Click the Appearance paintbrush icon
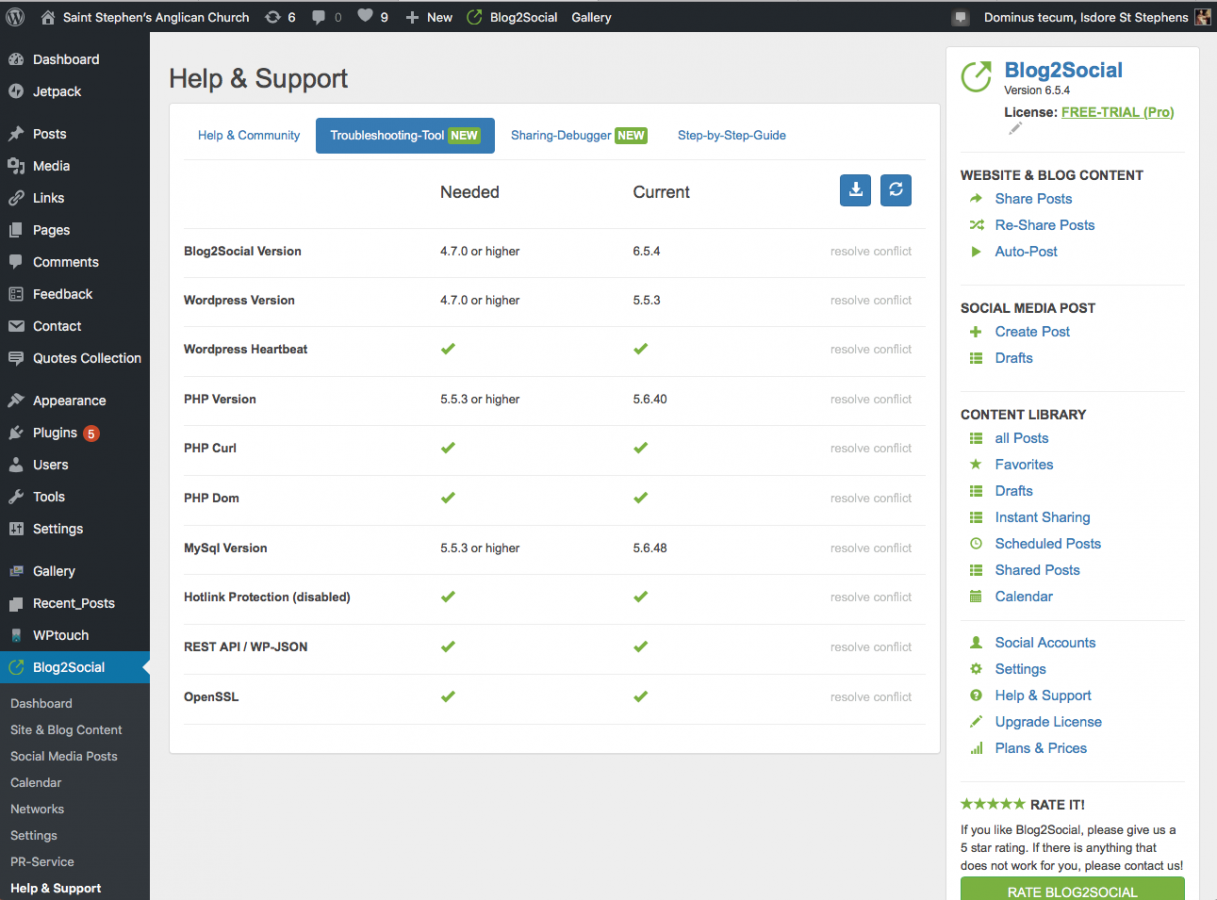Screen dimensions: 1217x900 tap(16, 401)
